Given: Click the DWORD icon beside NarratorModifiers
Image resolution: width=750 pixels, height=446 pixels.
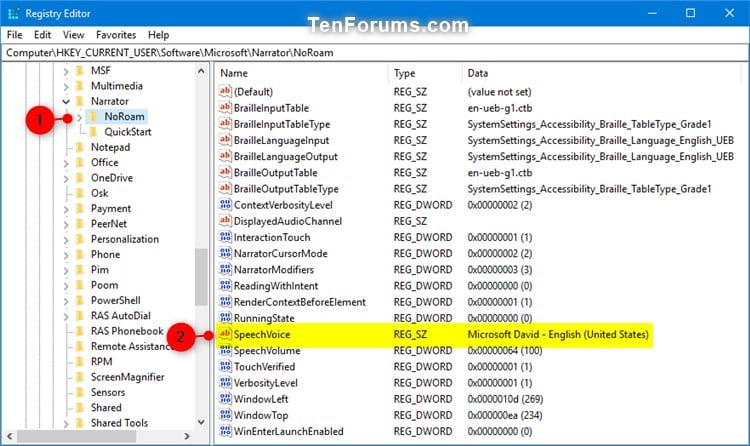Looking at the screenshot, I should [x=225, y=269].
